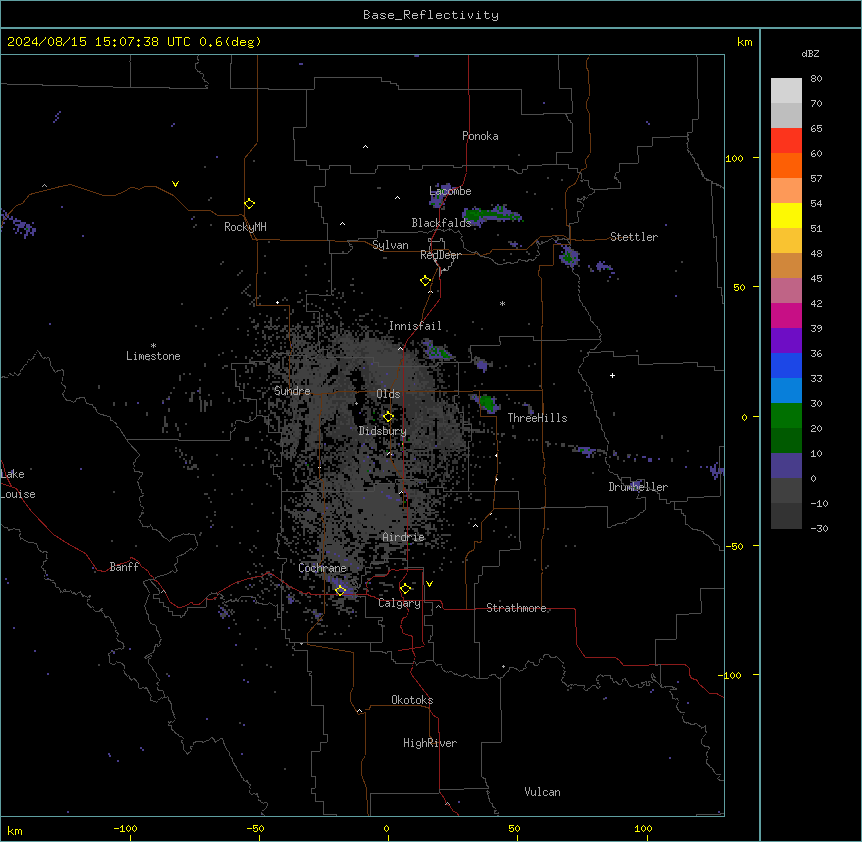
Task: Select the yellow radar site marker between Olds and Didsbury
Action: [388, 417]
